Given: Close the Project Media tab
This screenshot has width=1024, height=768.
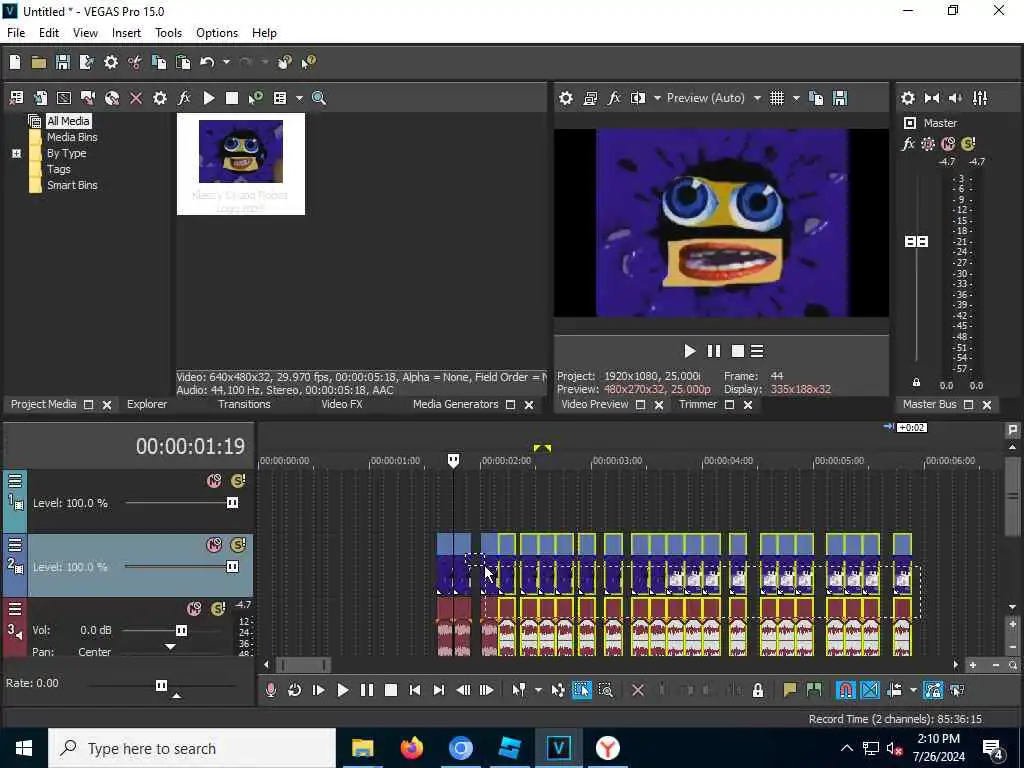Looking at the screenshot, I should 107,405.
